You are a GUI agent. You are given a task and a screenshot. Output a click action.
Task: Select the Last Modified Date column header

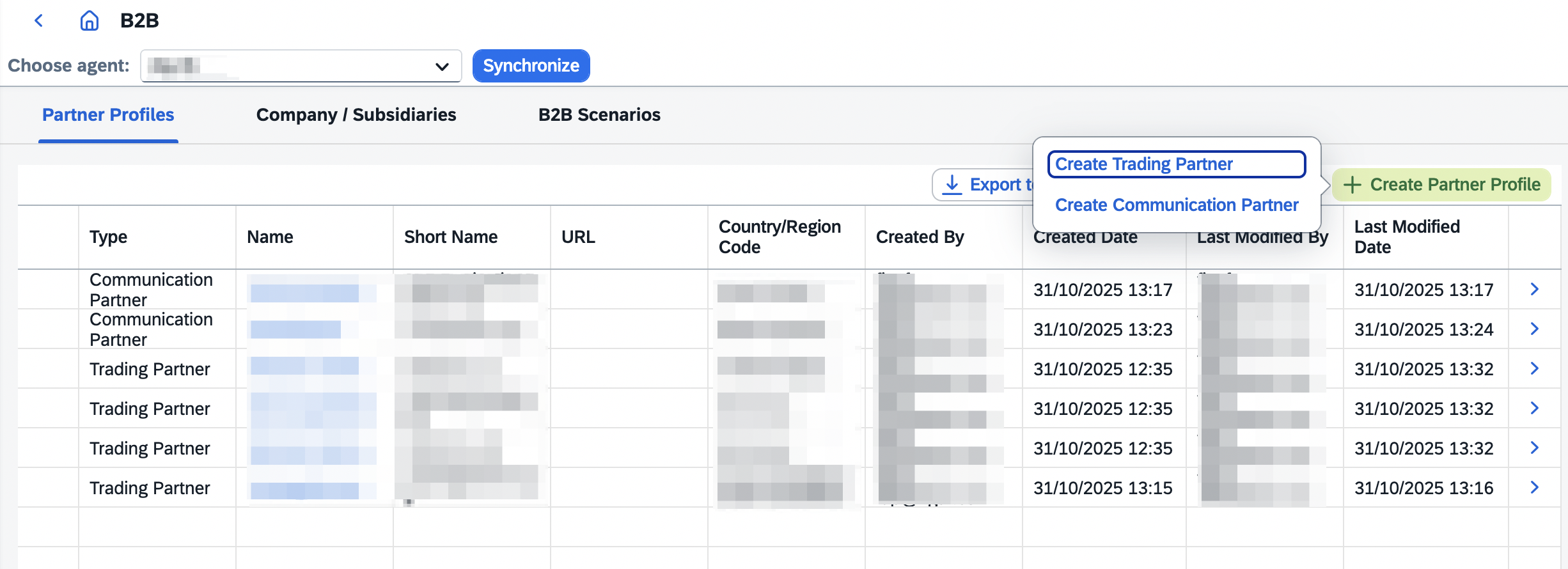coord(1407,237)
